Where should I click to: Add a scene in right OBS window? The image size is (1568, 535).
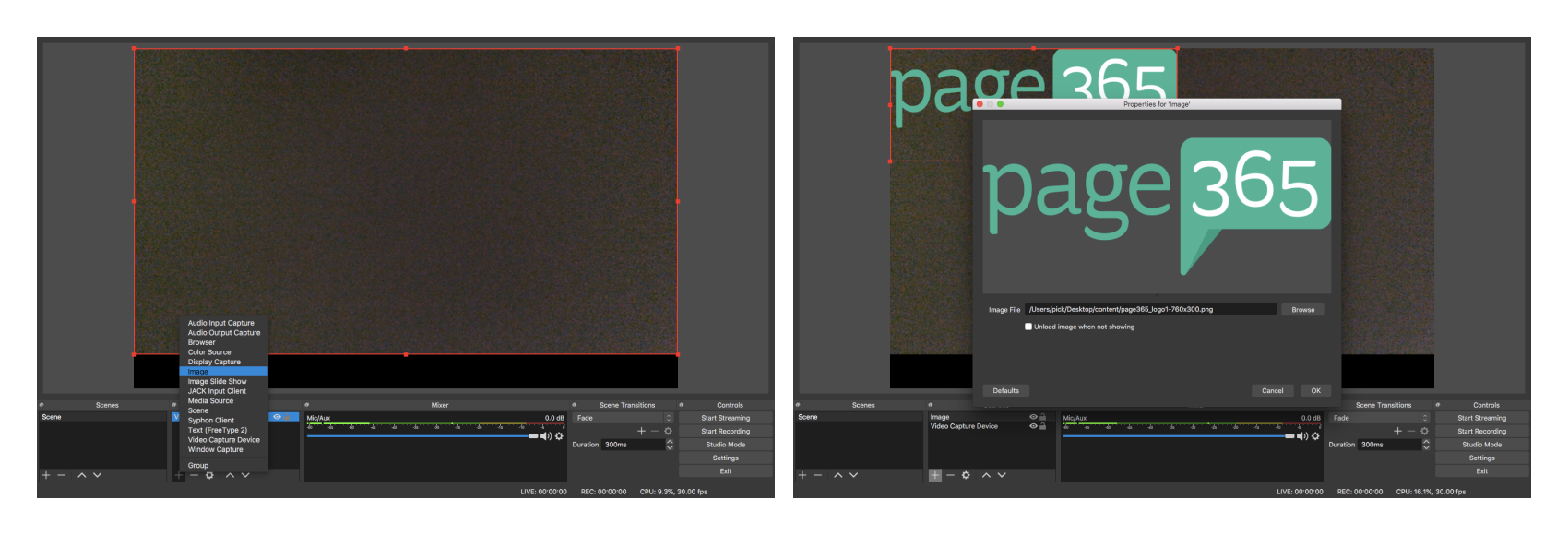(802, 475)
